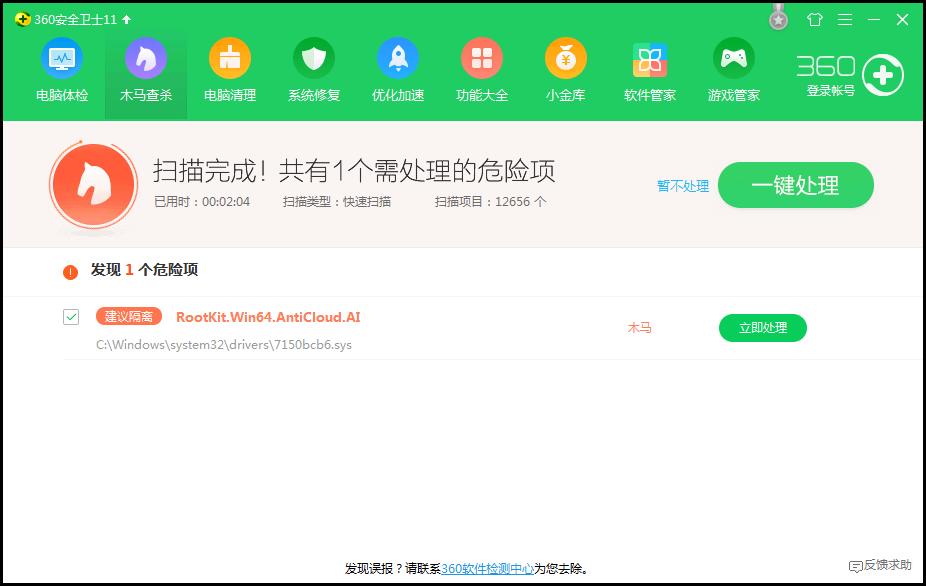Open the 电脑清理 computer cleanup tool

(x=229, y=68)
